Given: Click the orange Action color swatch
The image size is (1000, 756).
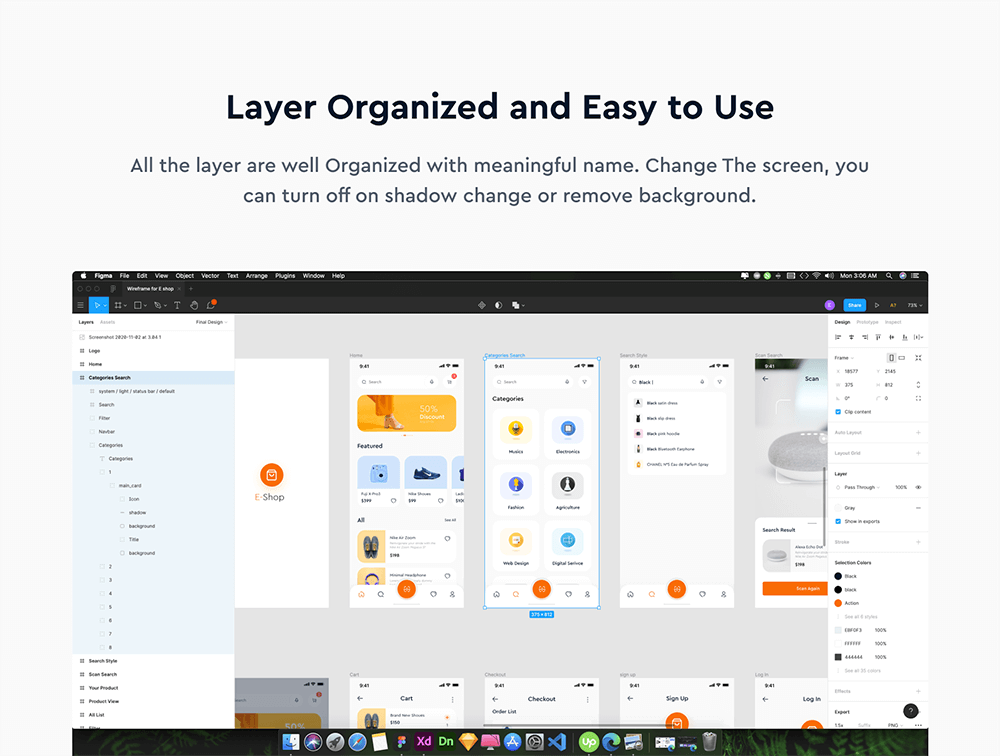Looking at the screenshot, I should click(838, 603).
